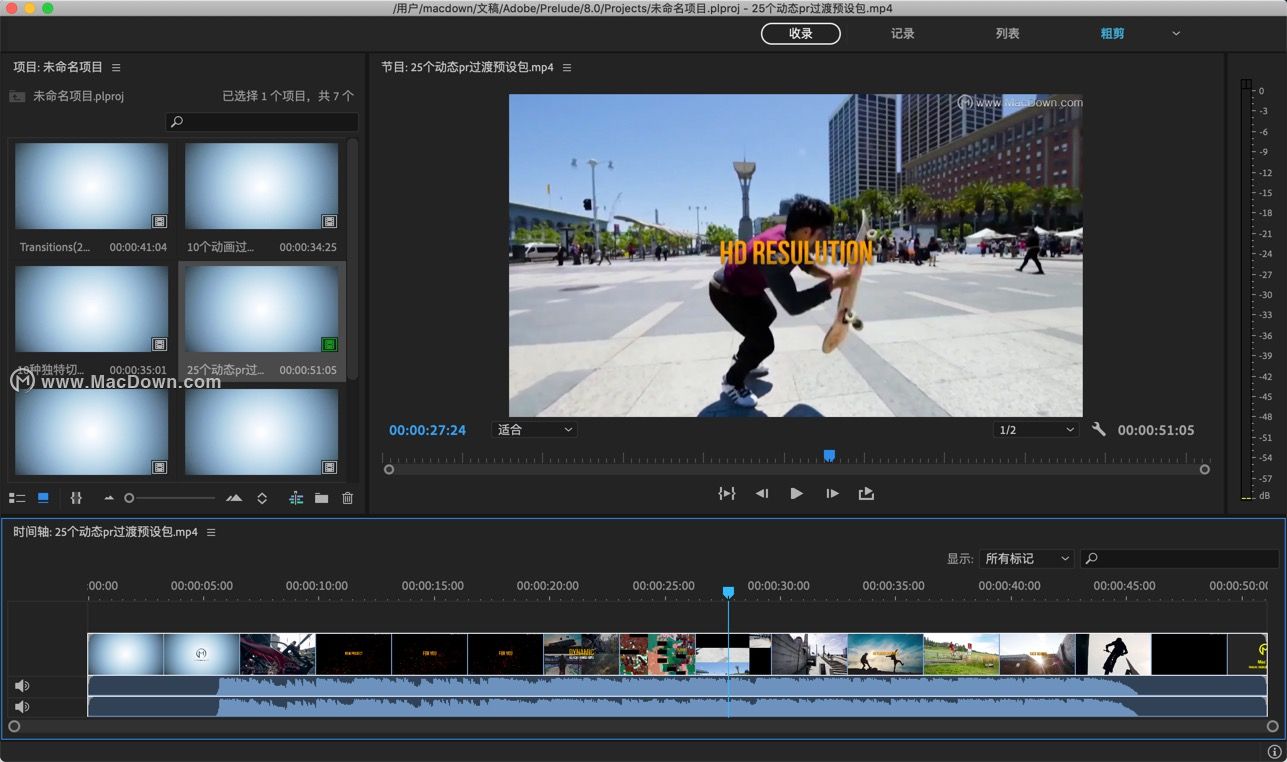
Task: Create a new bin folder
Action: click(321, 498)
